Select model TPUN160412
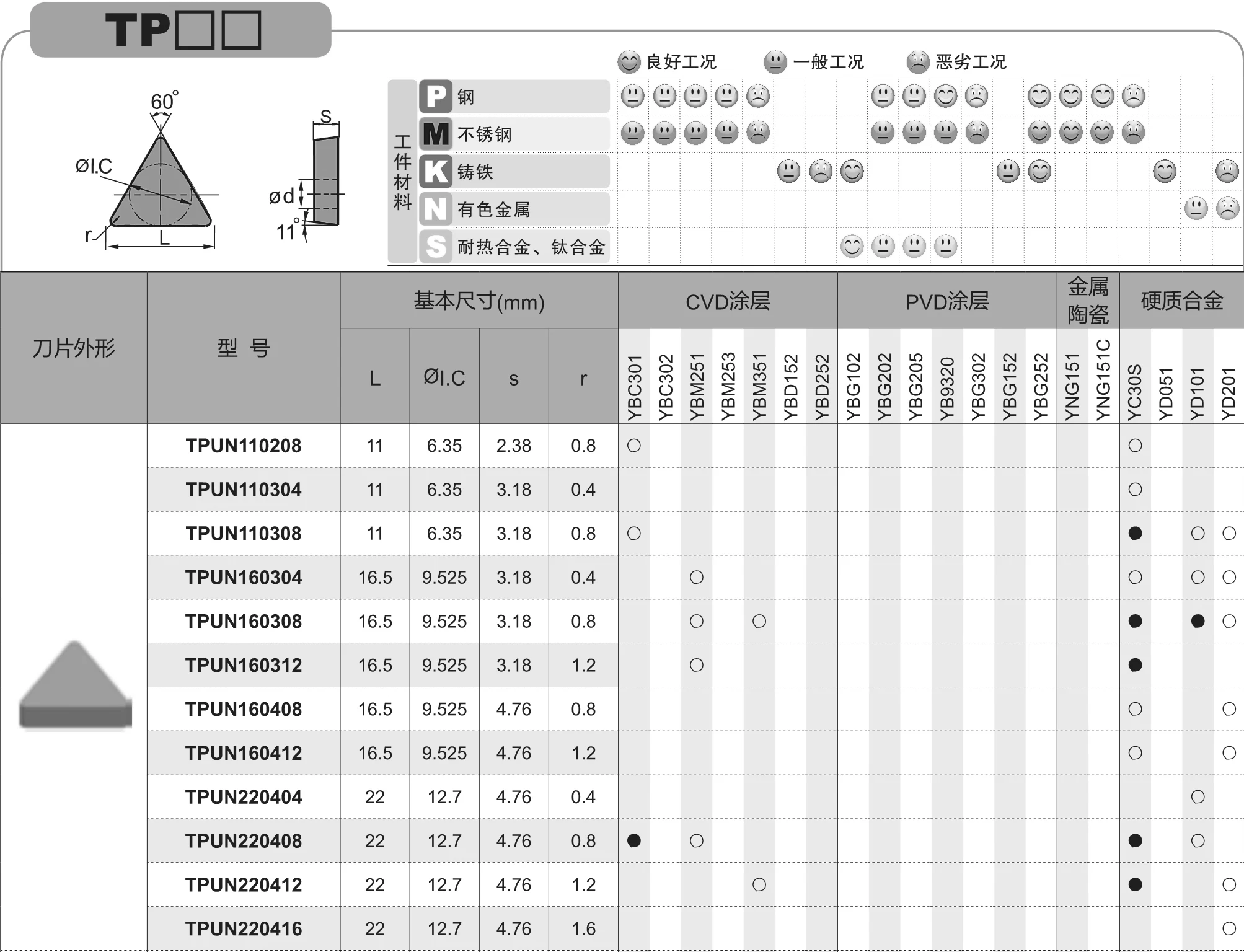 coord(244,754)
